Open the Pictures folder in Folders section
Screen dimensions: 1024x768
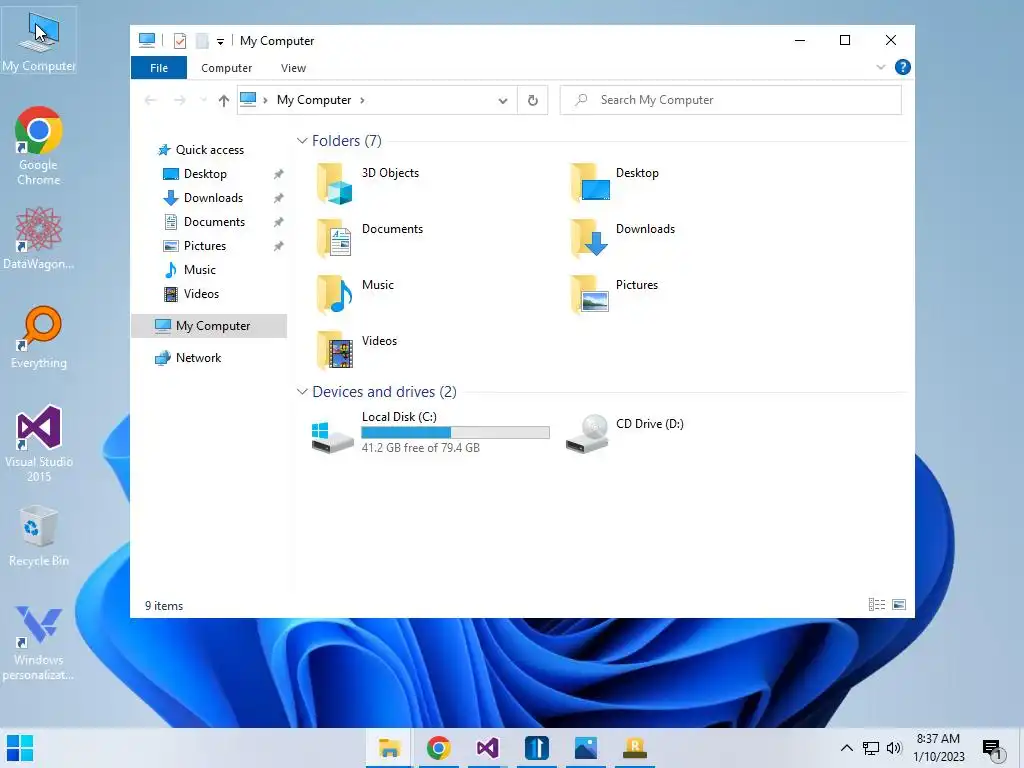(x=615, y=295)
